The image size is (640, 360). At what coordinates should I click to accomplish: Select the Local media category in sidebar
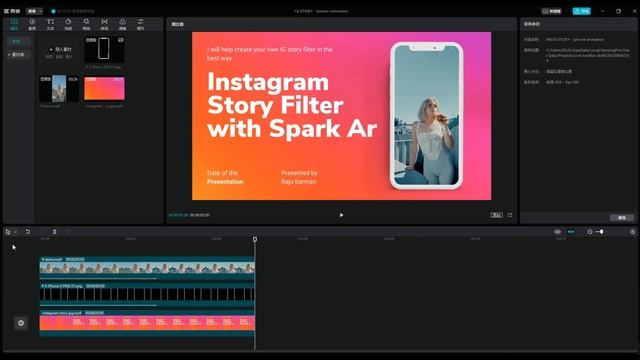pos(18,41)
